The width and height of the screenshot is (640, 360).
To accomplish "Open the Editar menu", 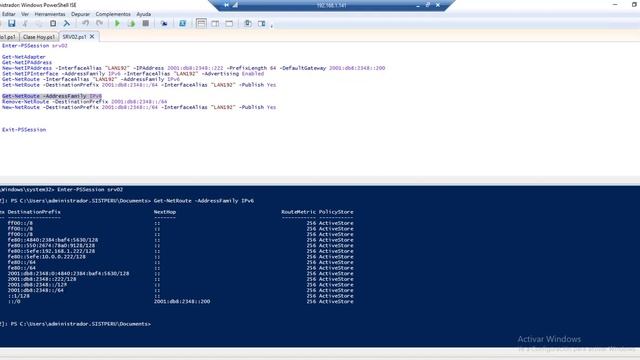I will [8, 14].
